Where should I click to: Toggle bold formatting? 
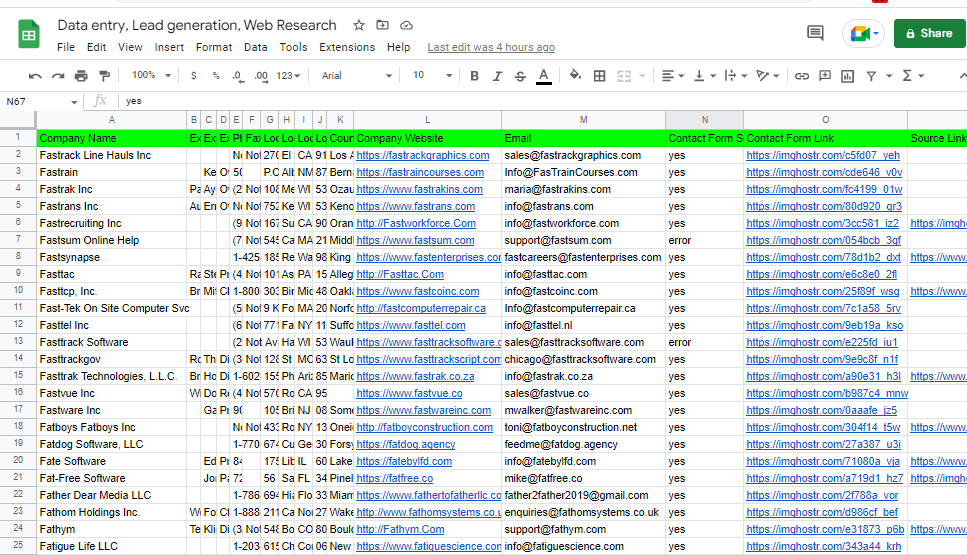[x=474, y=76]
